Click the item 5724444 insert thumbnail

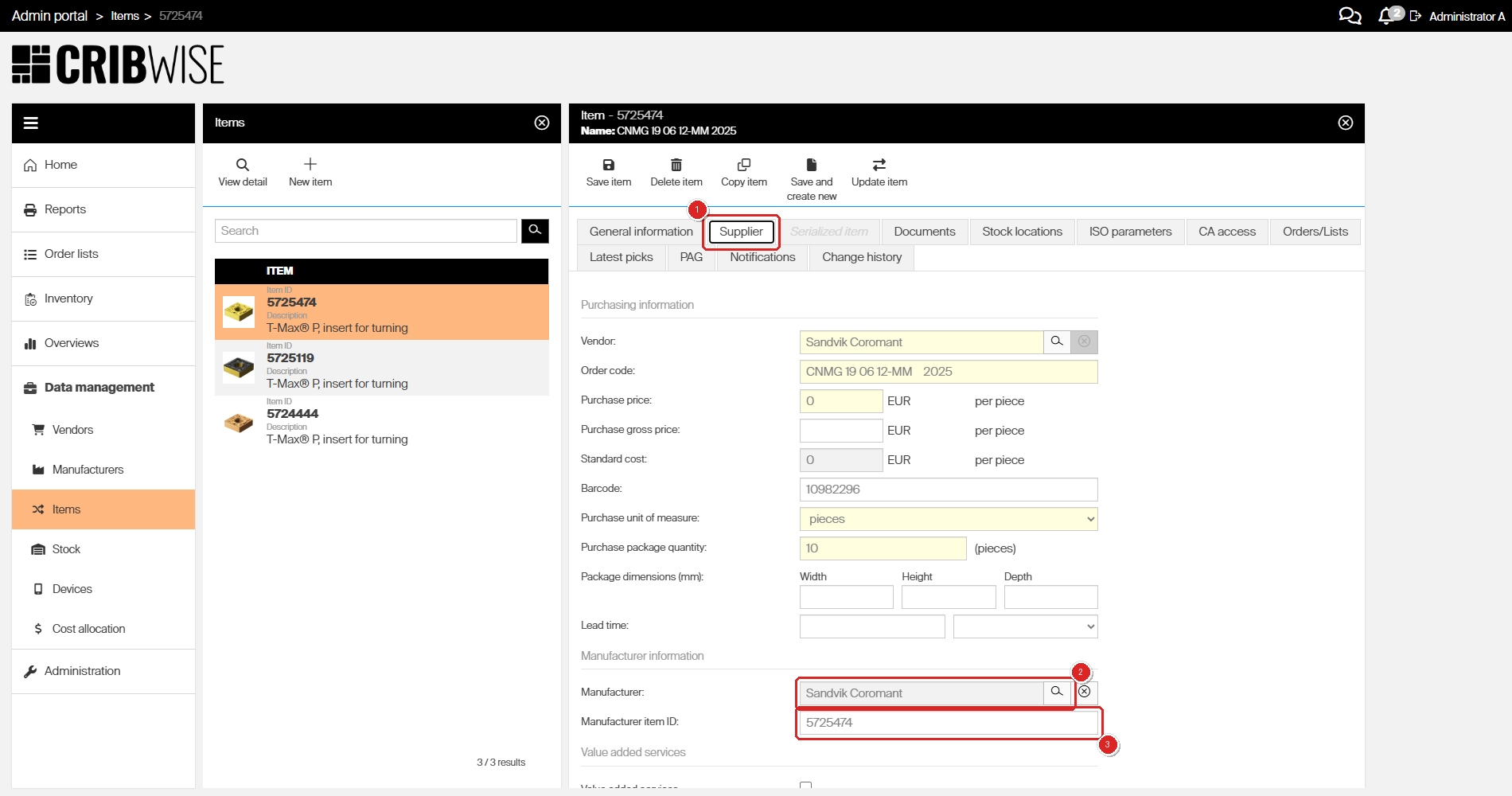(x=239, y=423)
